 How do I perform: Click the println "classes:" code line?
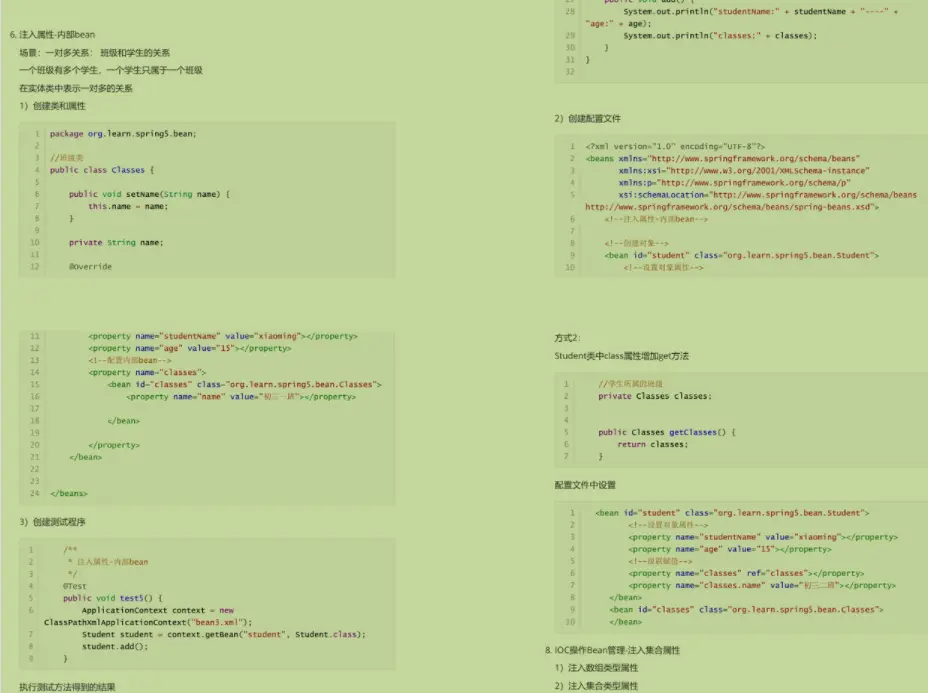pos(720,36)
